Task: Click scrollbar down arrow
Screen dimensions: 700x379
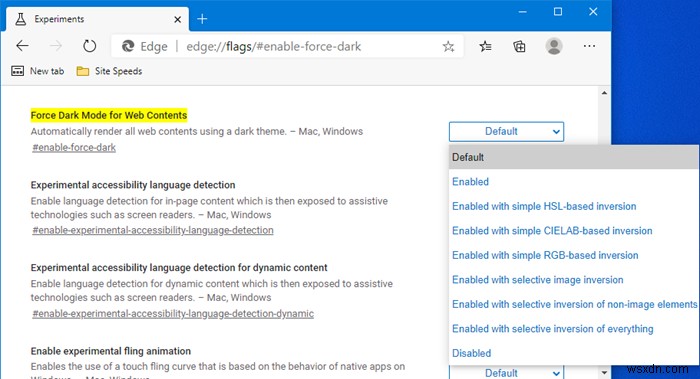Action: tap(604, 372)
